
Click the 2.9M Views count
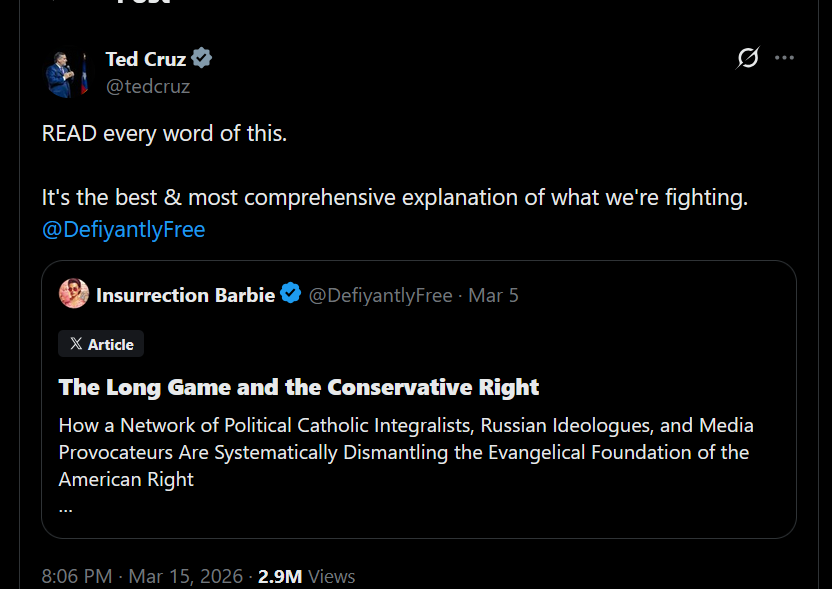pyautogui.click(x=306, y=576)
